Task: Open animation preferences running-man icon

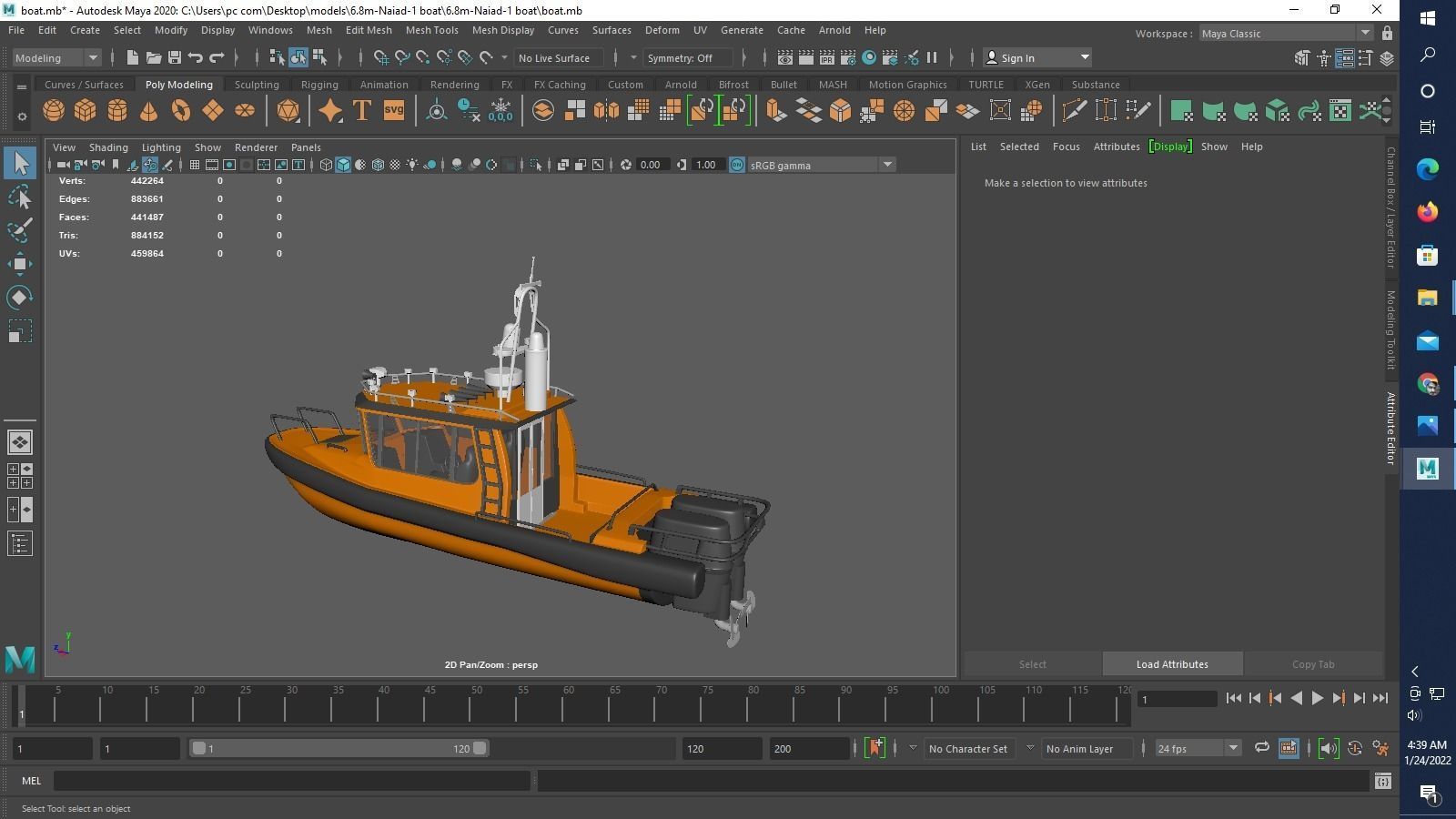Action: [x=1380, y=748]
